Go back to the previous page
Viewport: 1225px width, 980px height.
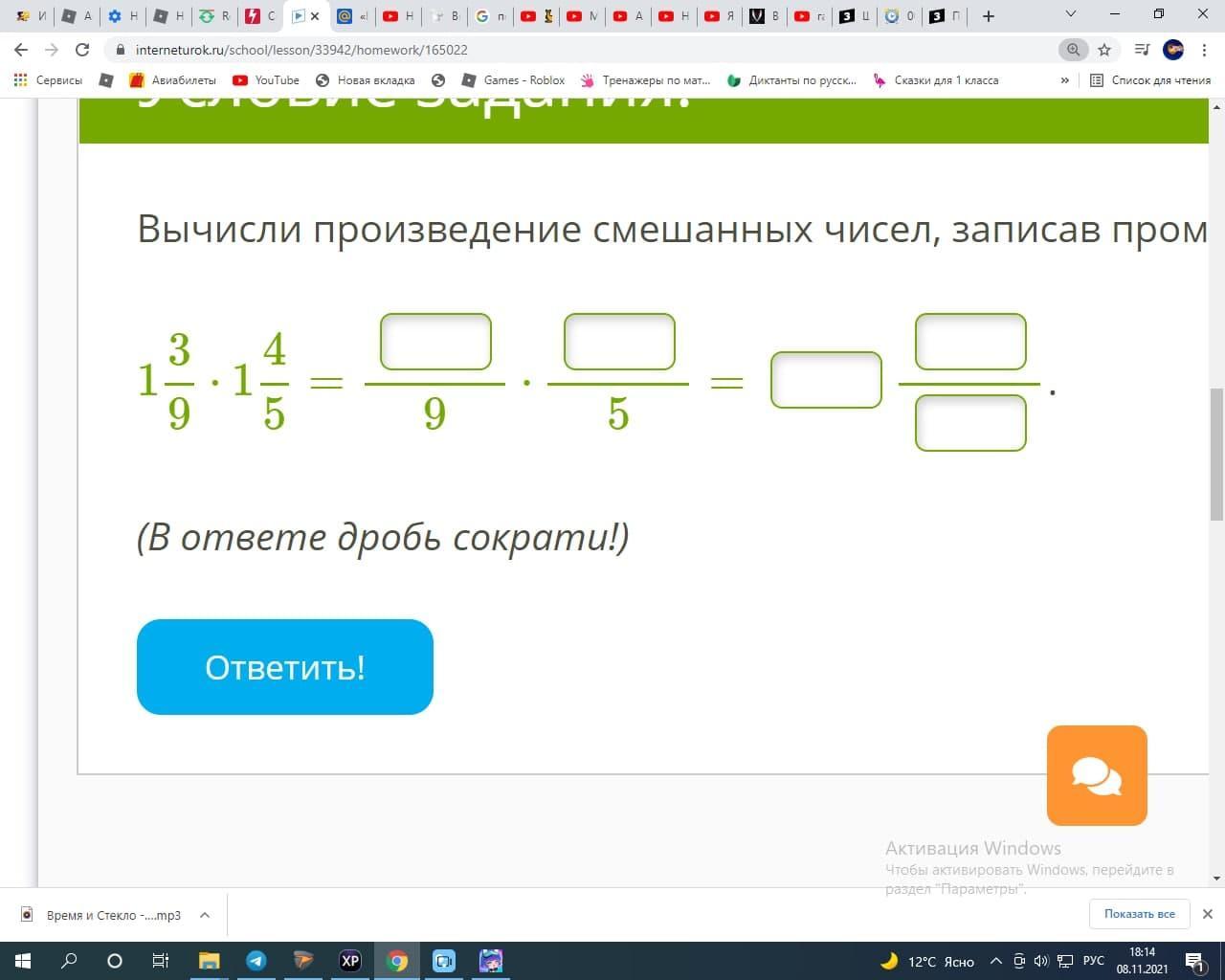[21, 50]
